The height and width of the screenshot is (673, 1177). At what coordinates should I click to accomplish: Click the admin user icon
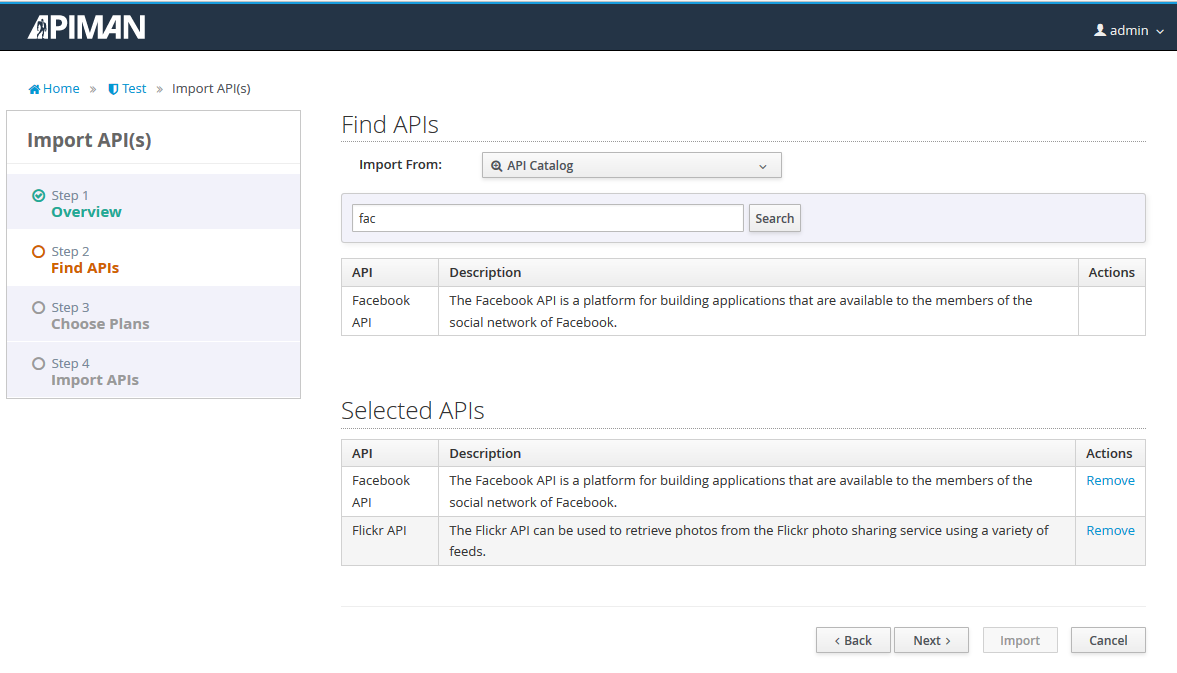1100,30
